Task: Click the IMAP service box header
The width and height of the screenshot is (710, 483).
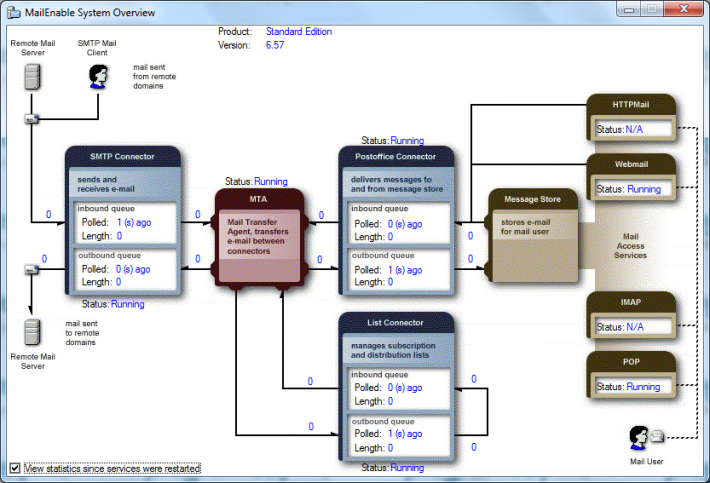Action: [x=631, y=302]
